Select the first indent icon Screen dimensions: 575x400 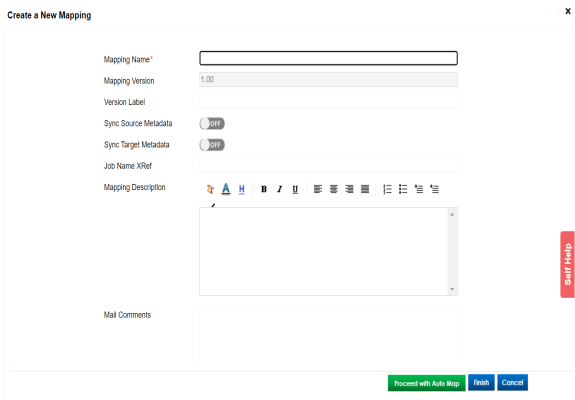click(x=419, y=189)
